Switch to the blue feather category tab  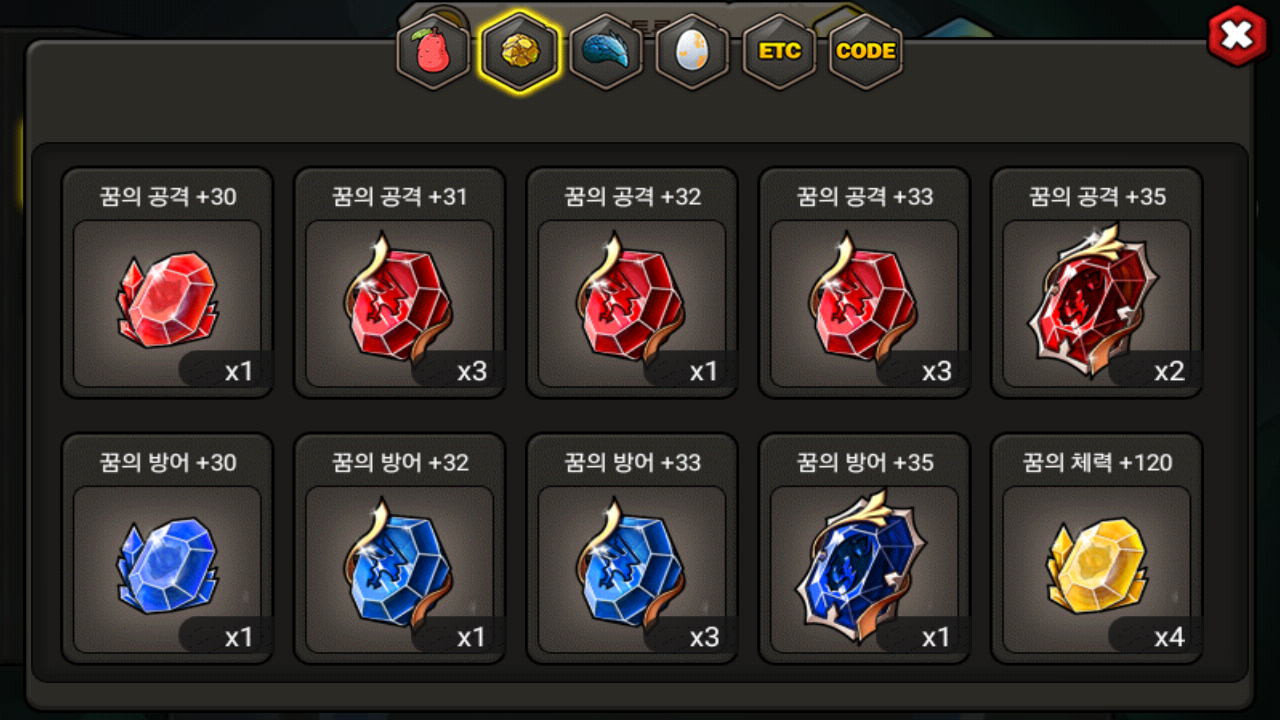tap(606, 52)
